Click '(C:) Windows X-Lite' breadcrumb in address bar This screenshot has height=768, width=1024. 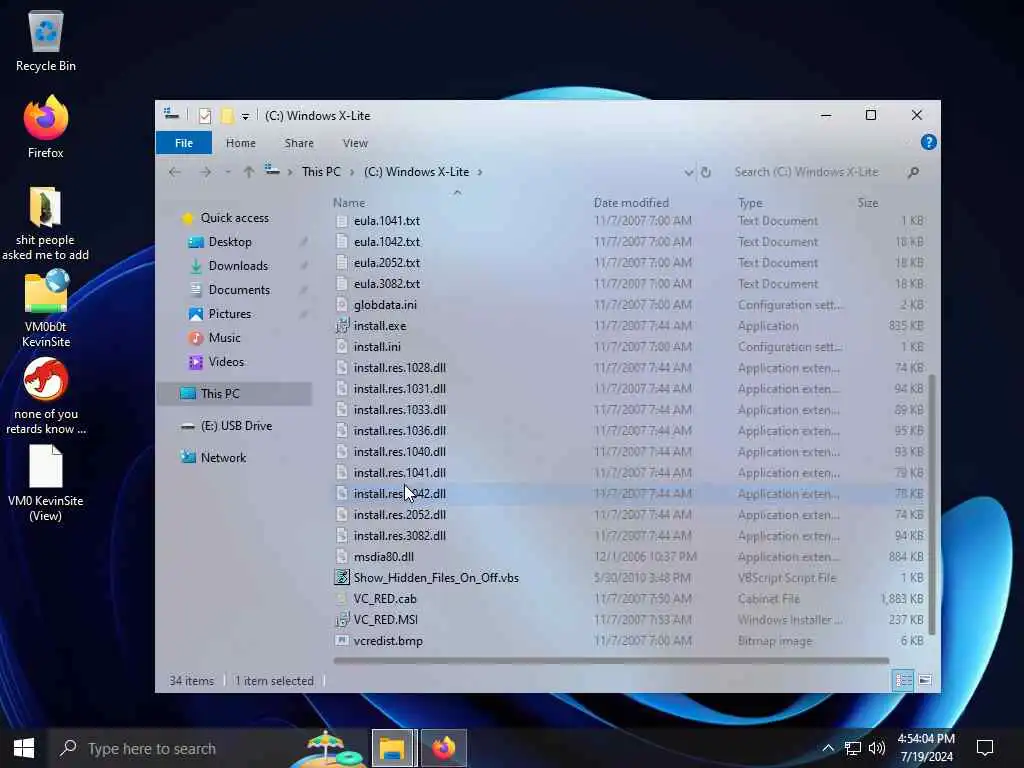[416, 172]
